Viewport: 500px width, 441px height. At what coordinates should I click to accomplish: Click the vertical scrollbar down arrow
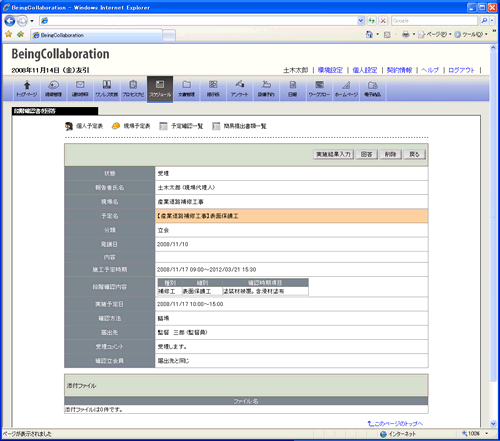[493, 424]
